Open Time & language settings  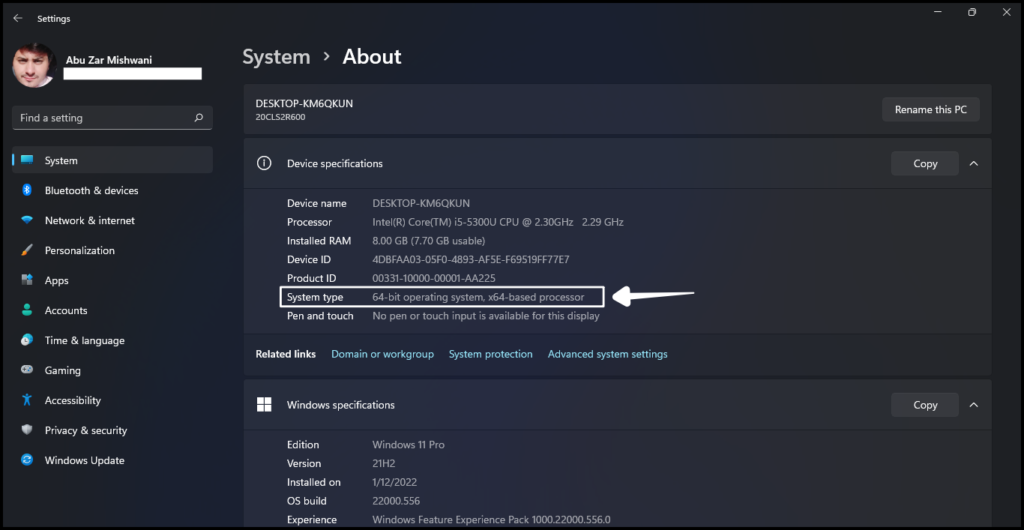112,340
